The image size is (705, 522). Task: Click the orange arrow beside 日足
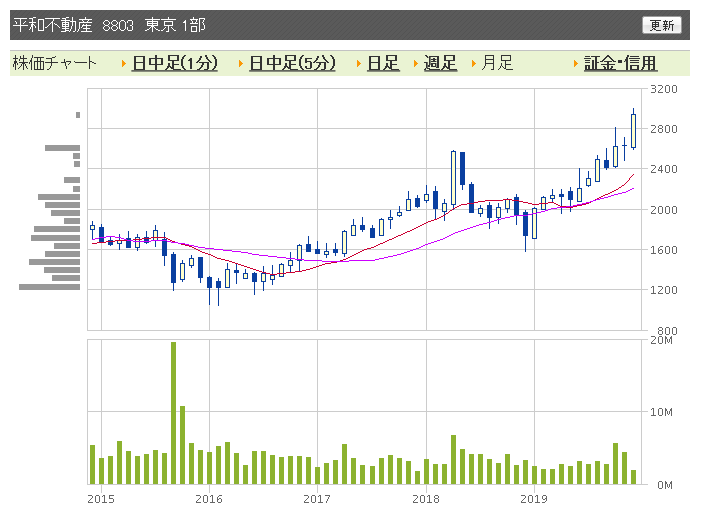(x=359, y=64)
